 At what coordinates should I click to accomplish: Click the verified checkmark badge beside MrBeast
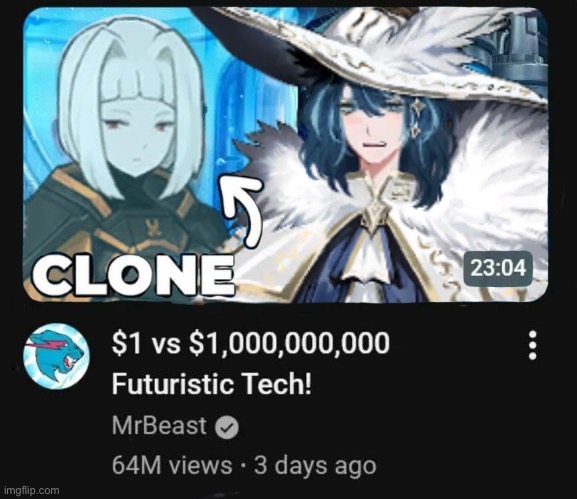pos(227,428)
